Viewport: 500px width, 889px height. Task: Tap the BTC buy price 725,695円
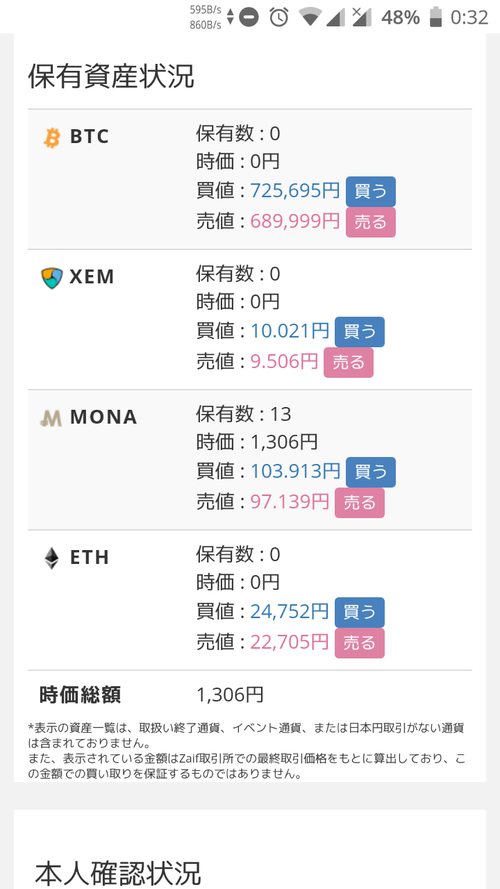295,191
